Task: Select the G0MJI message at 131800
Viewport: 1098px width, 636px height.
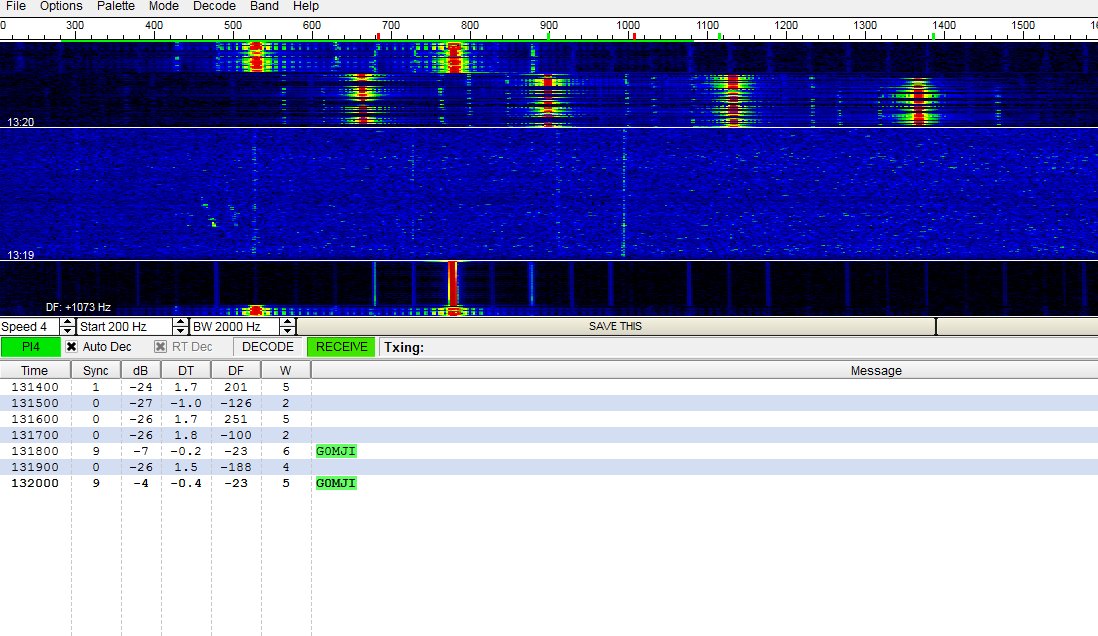Action: (336, 451)
